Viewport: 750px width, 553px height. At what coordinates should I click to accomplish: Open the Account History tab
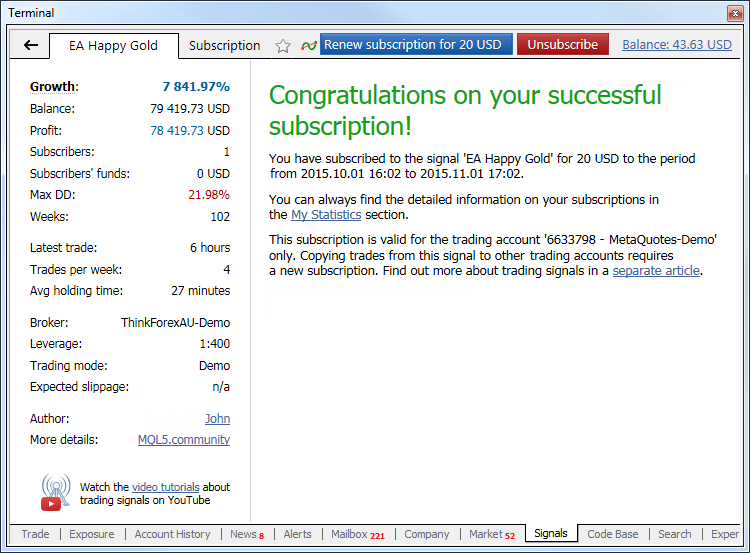coord(172,534)
